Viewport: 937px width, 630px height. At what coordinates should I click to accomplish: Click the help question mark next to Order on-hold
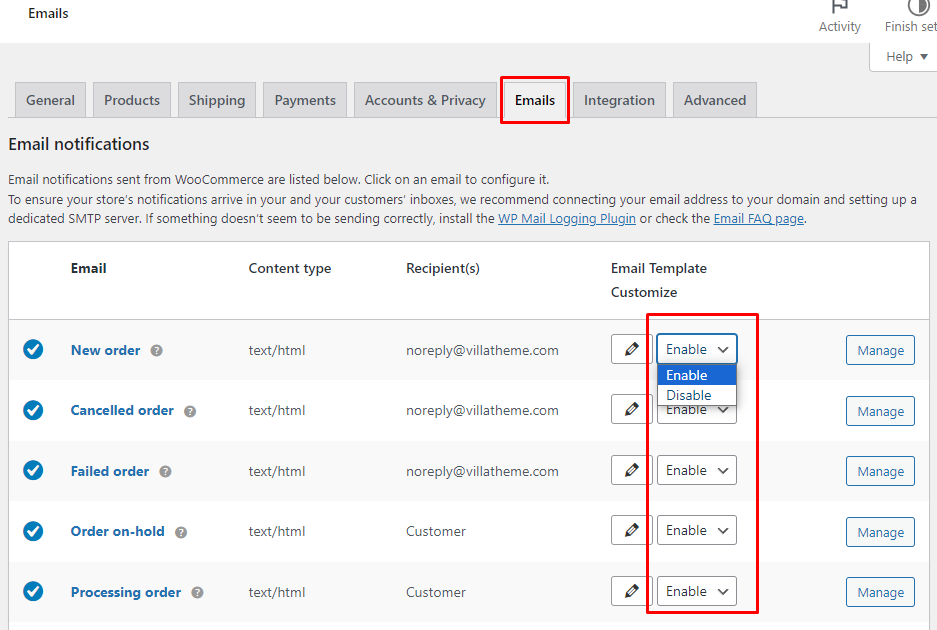[x=181, y=532]
